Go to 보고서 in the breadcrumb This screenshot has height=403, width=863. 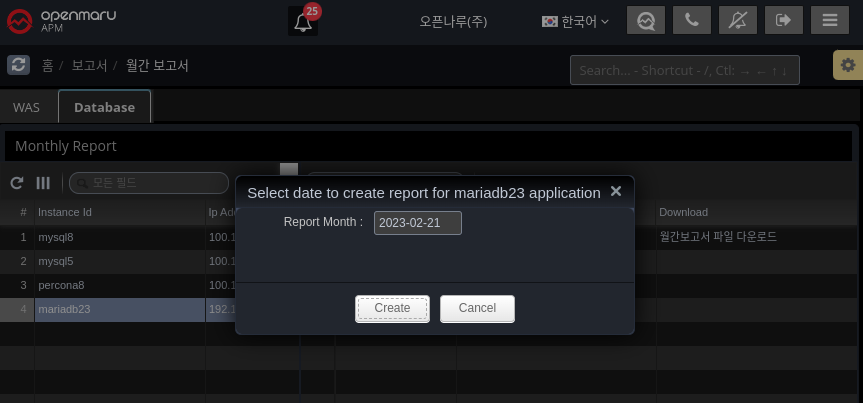pos(89,65)
